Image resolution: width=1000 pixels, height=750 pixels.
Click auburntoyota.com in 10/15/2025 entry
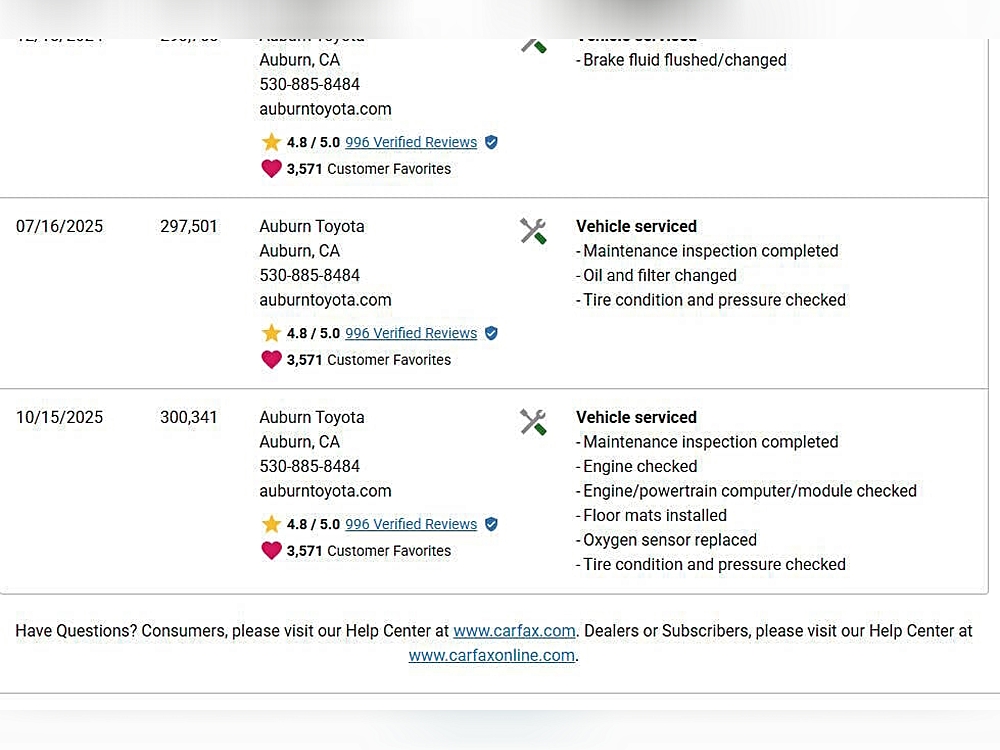tap(325, 491)
